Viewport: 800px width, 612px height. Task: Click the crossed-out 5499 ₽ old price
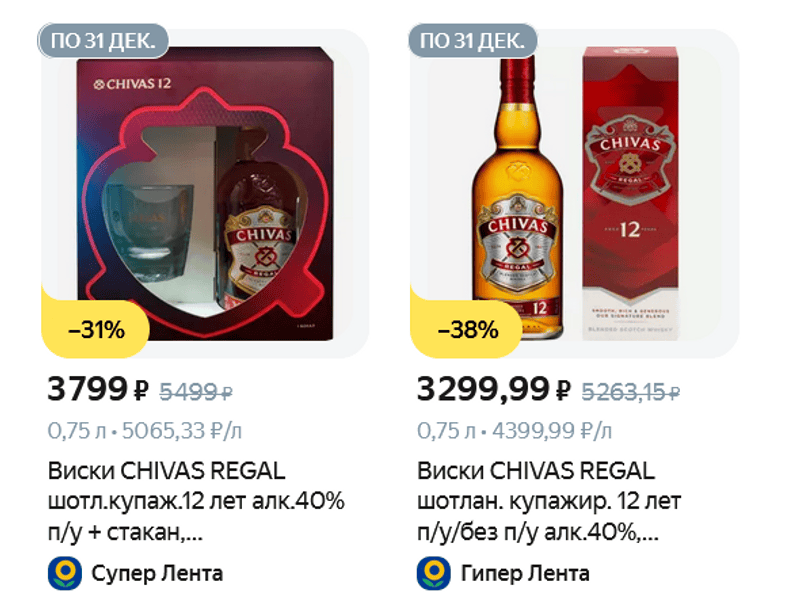[196, 392]
